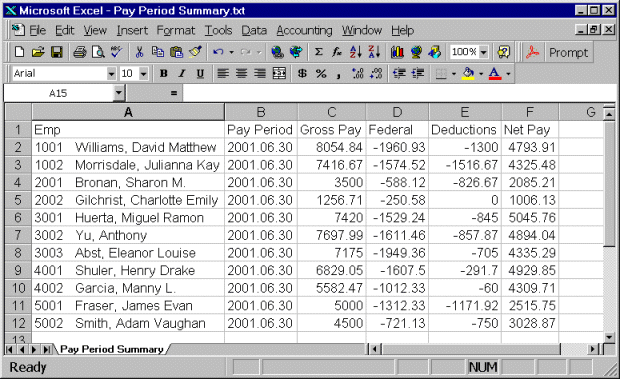
Task: Toggle Bold formatting button
Action: tap(163, 74)
